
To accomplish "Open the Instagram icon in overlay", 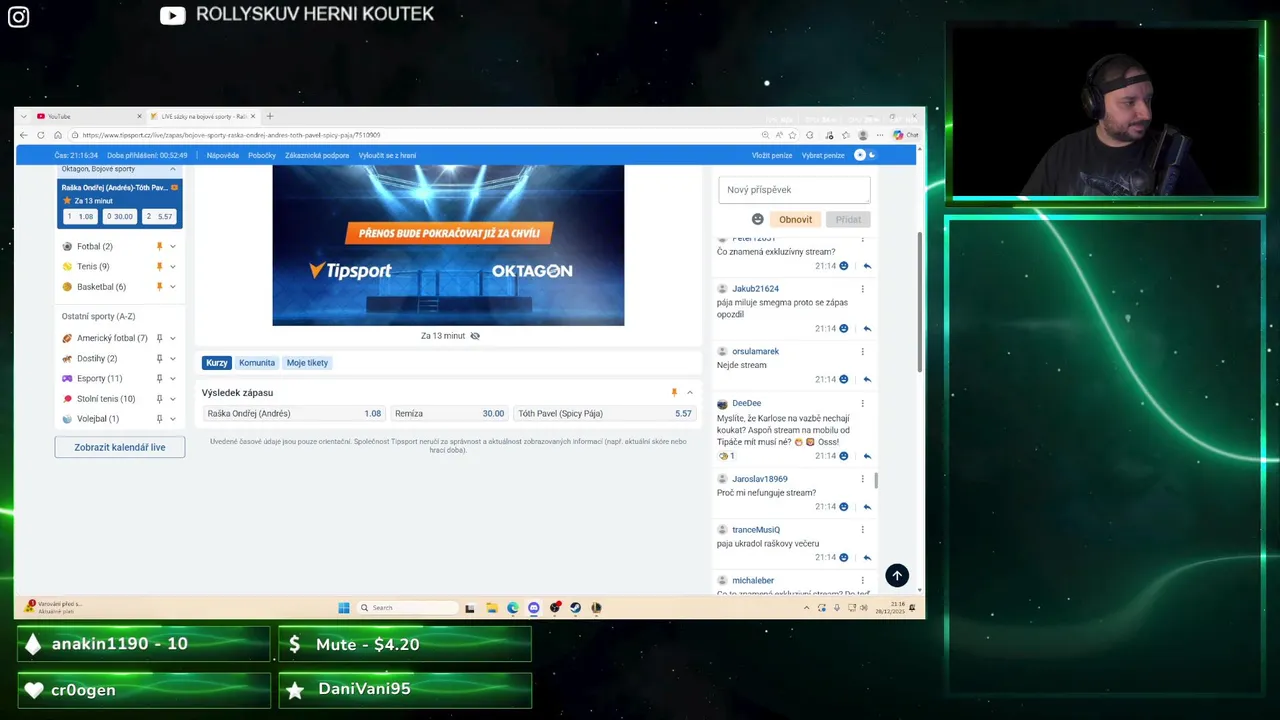I will pyautogui.click(x=18, y=16).
